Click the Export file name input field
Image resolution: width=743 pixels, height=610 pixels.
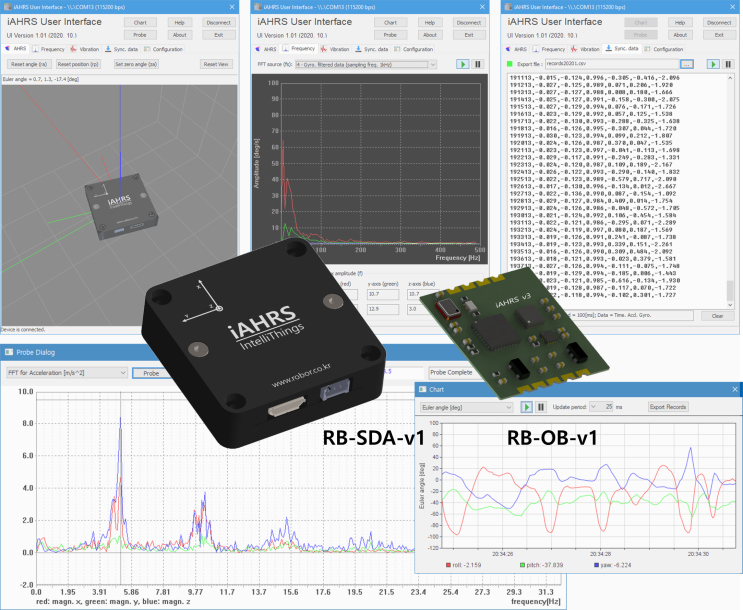click(x=612, y=64)
